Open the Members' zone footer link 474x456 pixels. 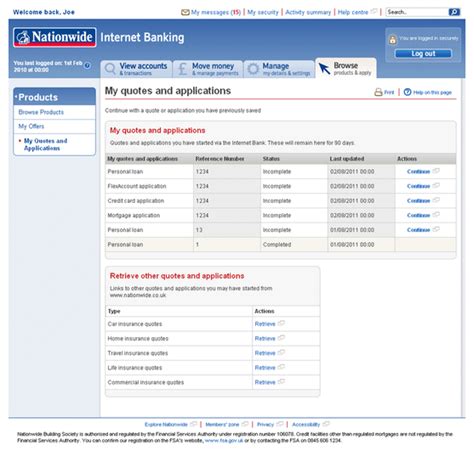tap(222, 424)
